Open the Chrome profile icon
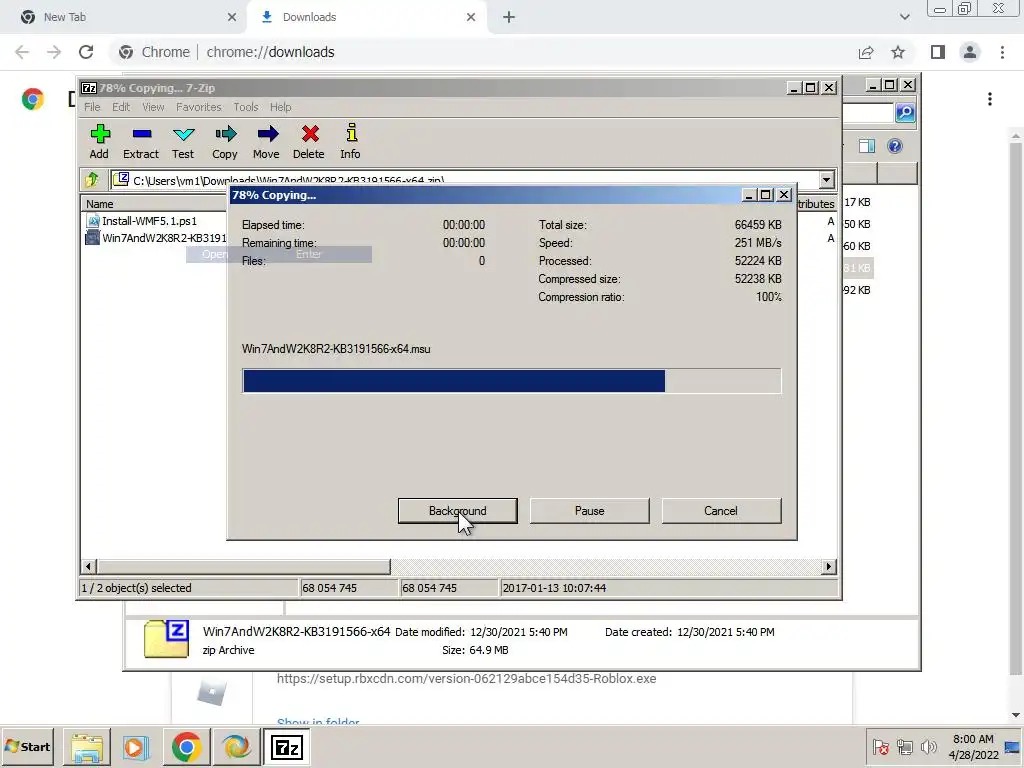1024x768 pixels. 970,52
